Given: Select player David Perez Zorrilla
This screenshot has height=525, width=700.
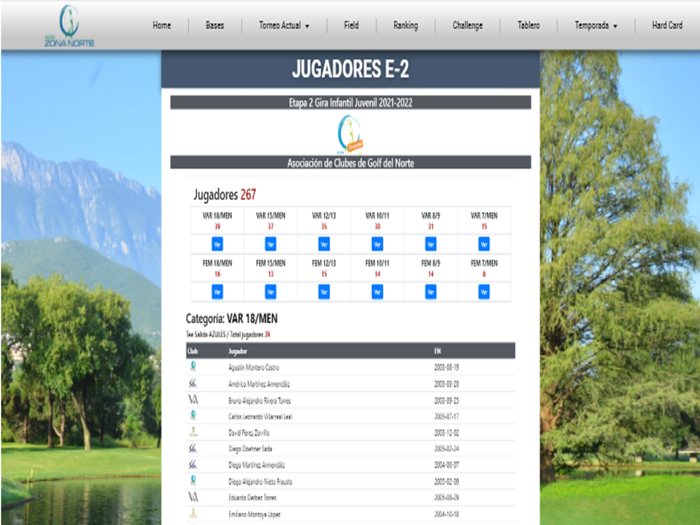Looking at the screenshot, I should pos(249,433).
